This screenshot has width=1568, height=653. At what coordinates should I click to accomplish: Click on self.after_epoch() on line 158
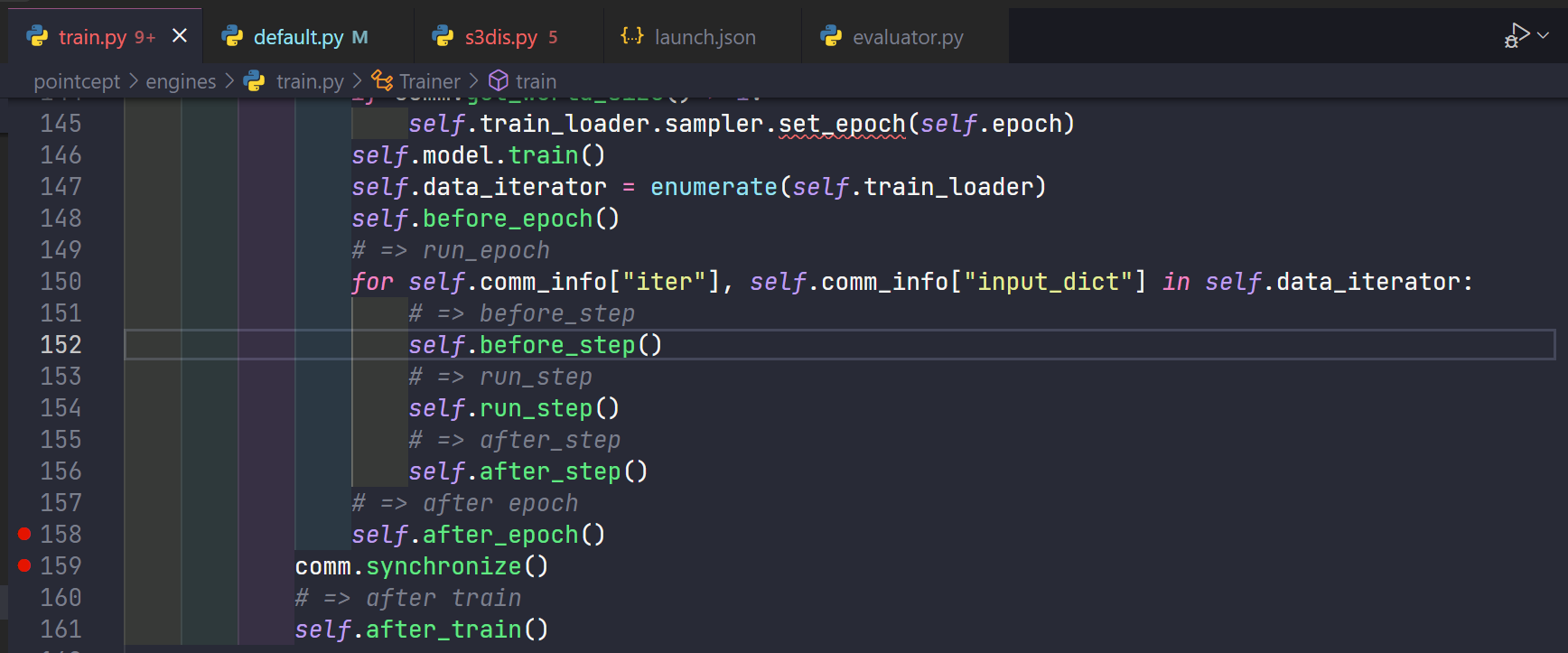coord(479,535)
